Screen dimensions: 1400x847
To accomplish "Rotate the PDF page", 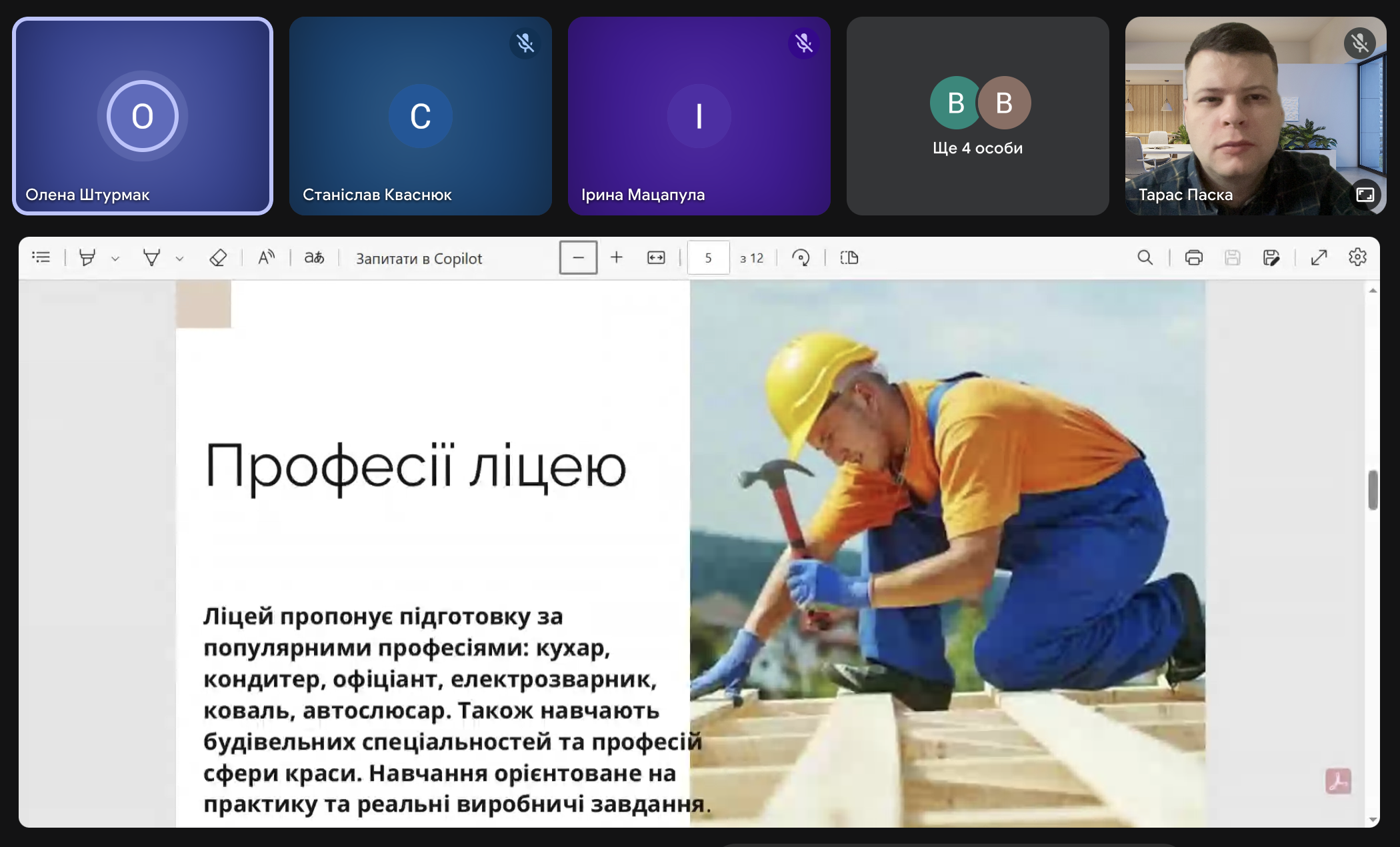I will pyautogui.click(x=801, y=257).
